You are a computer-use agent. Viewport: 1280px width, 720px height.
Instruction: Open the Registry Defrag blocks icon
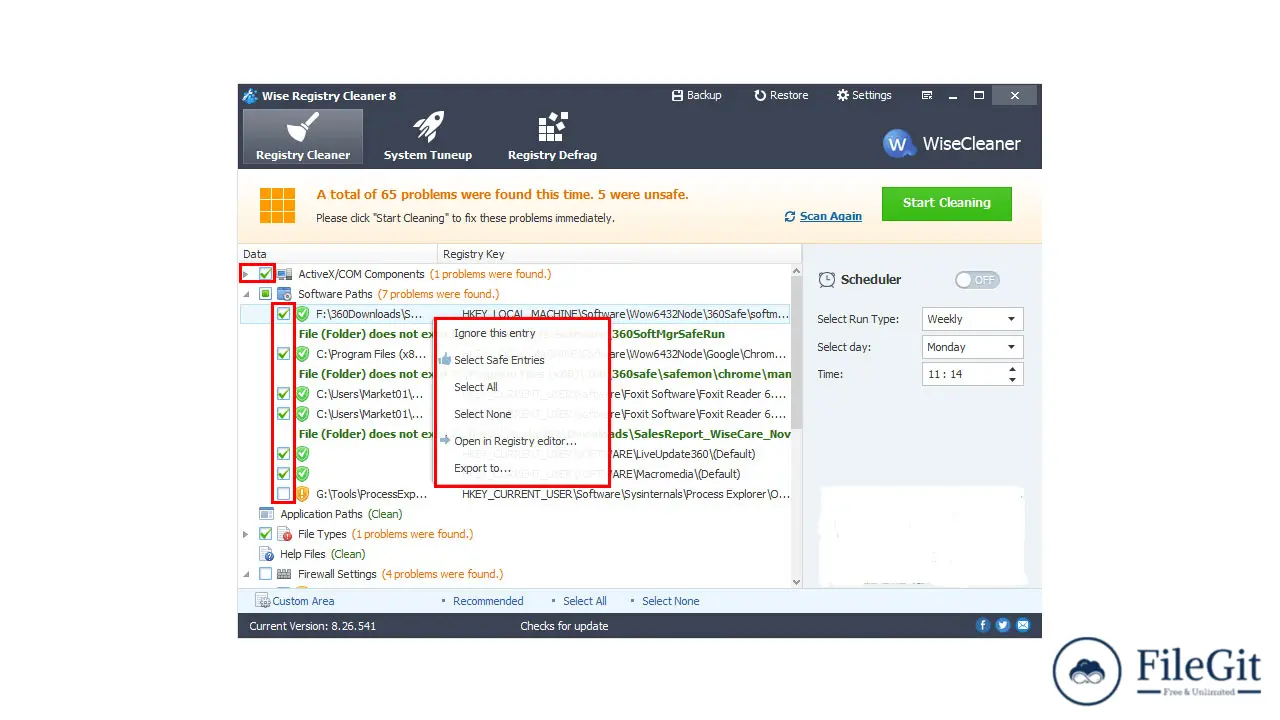pos(552,127)
